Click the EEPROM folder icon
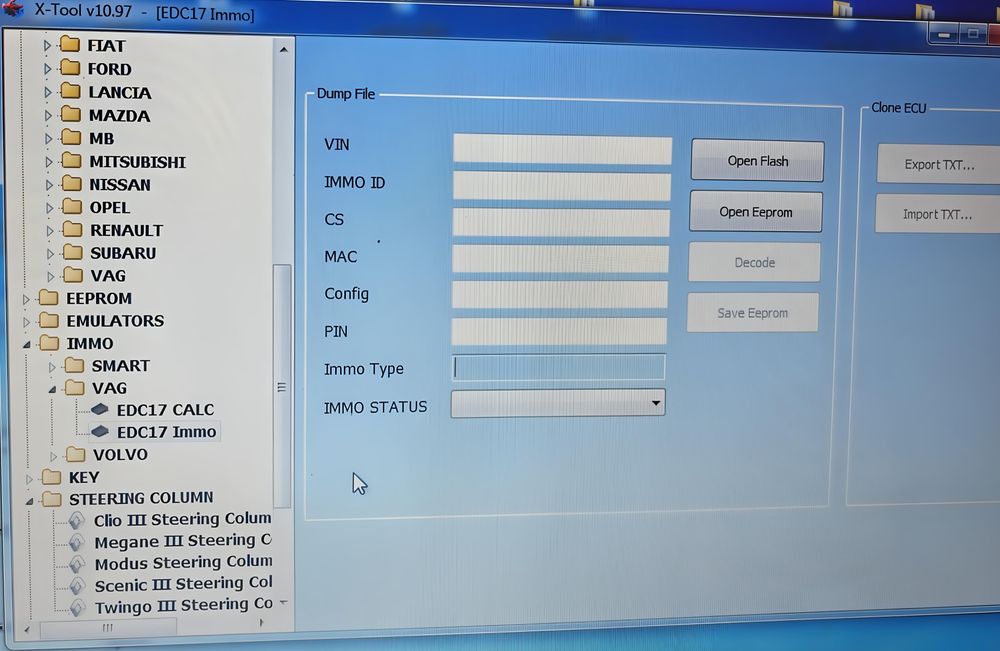Screen dimensions: 1000x651 tap(49, 298)
